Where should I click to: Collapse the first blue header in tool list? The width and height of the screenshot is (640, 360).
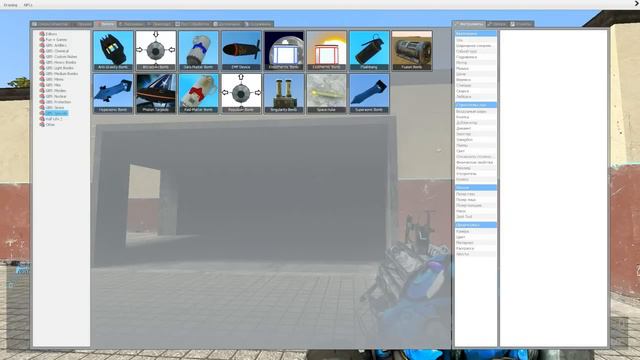tap(476, 34)
